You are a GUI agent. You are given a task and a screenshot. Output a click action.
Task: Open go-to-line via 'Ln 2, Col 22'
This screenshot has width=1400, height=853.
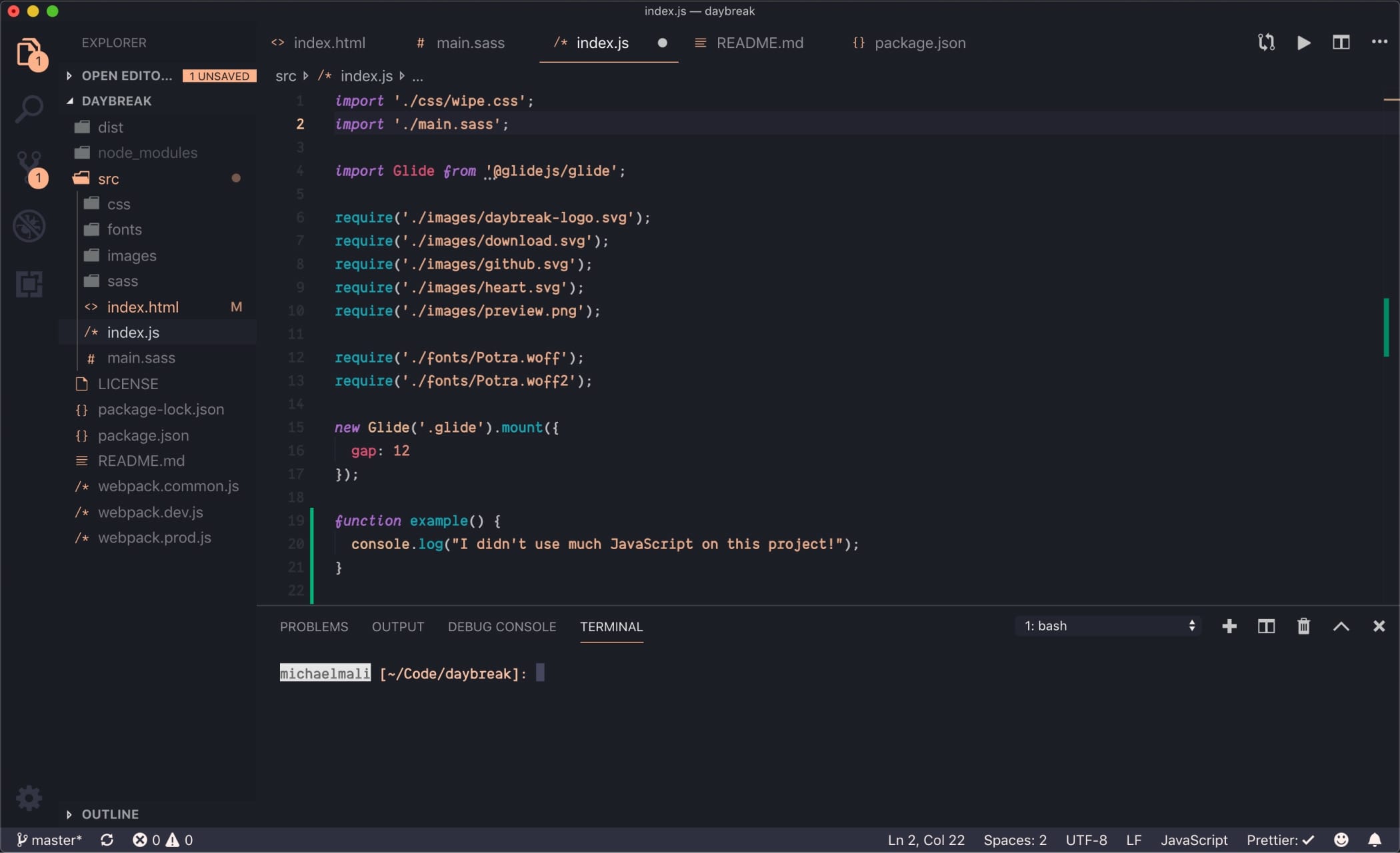point(925,840)
